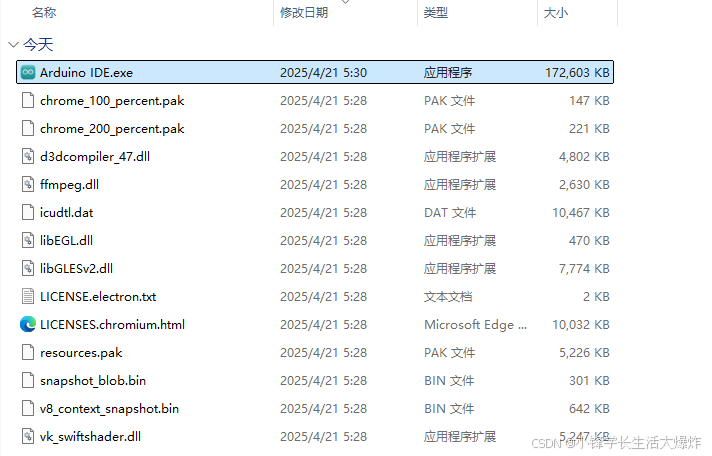Click the Edge icon of LICENSES.chromium.html
712x456 pixels.
click(28, 324)
